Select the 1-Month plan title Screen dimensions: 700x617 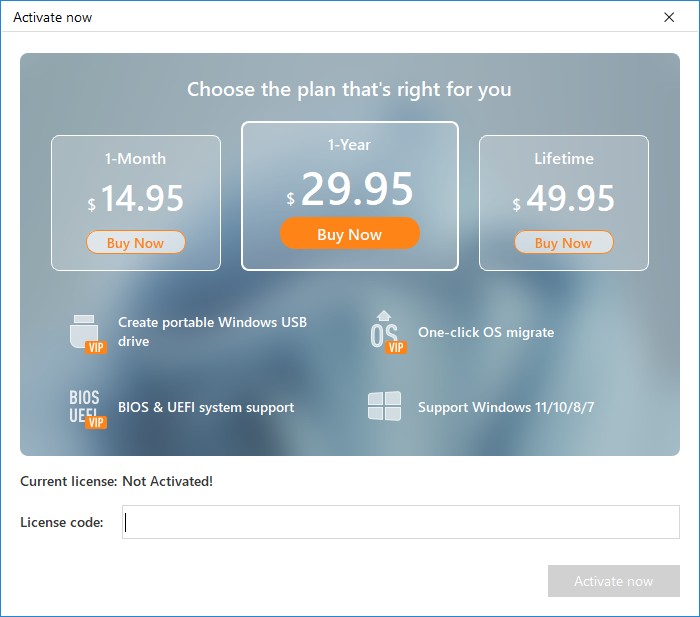(x=135, y=158)
